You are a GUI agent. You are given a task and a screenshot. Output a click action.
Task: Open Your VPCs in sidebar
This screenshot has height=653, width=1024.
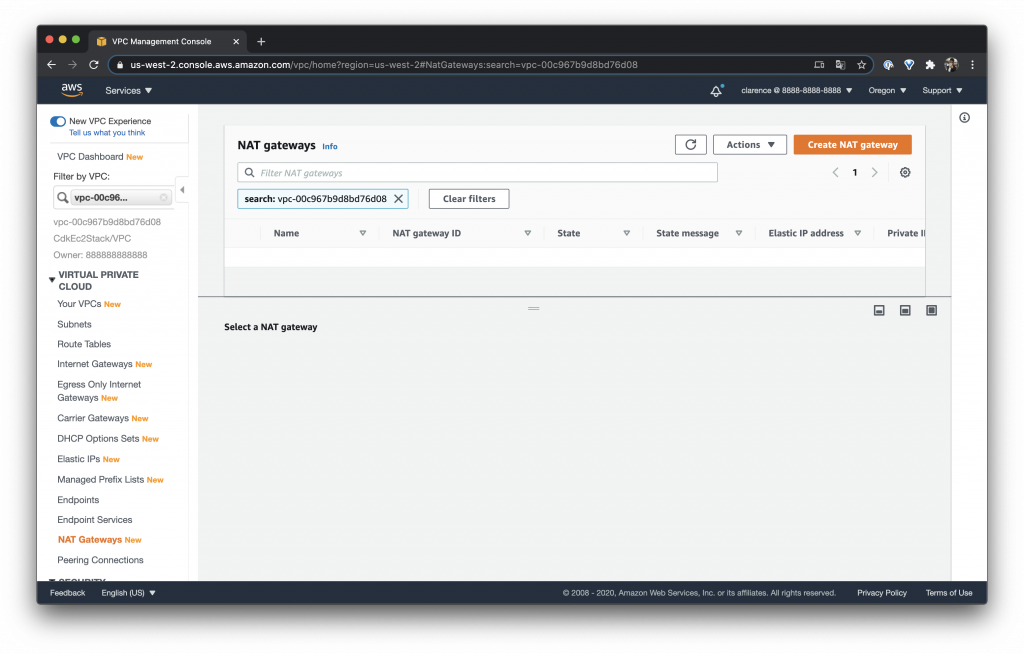click(79, 304)
